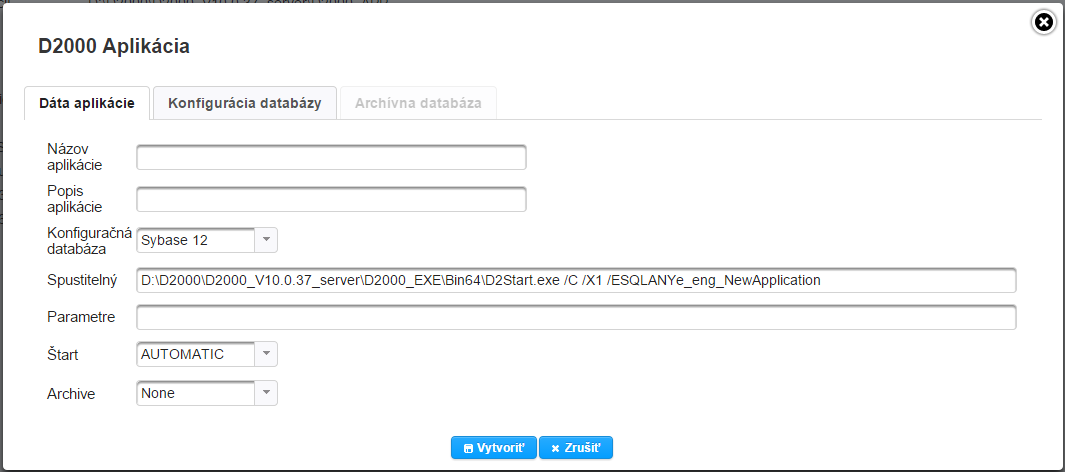Screen dimensions: 1065x472
Task: Click the disk icon on Vytvoriť button
Action: click(468, 448)
